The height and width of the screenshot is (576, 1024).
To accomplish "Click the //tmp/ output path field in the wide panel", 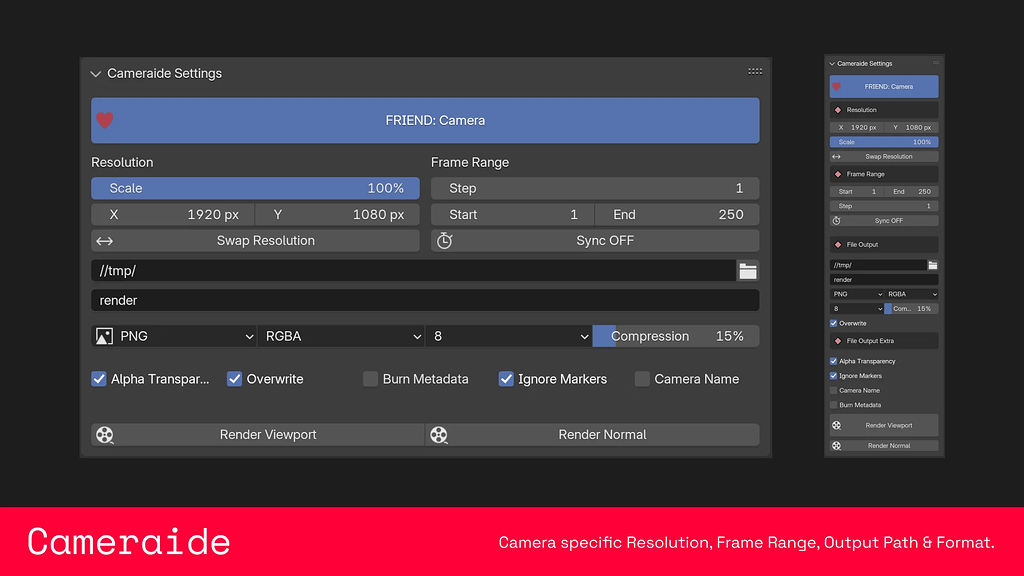I will 413,271.
